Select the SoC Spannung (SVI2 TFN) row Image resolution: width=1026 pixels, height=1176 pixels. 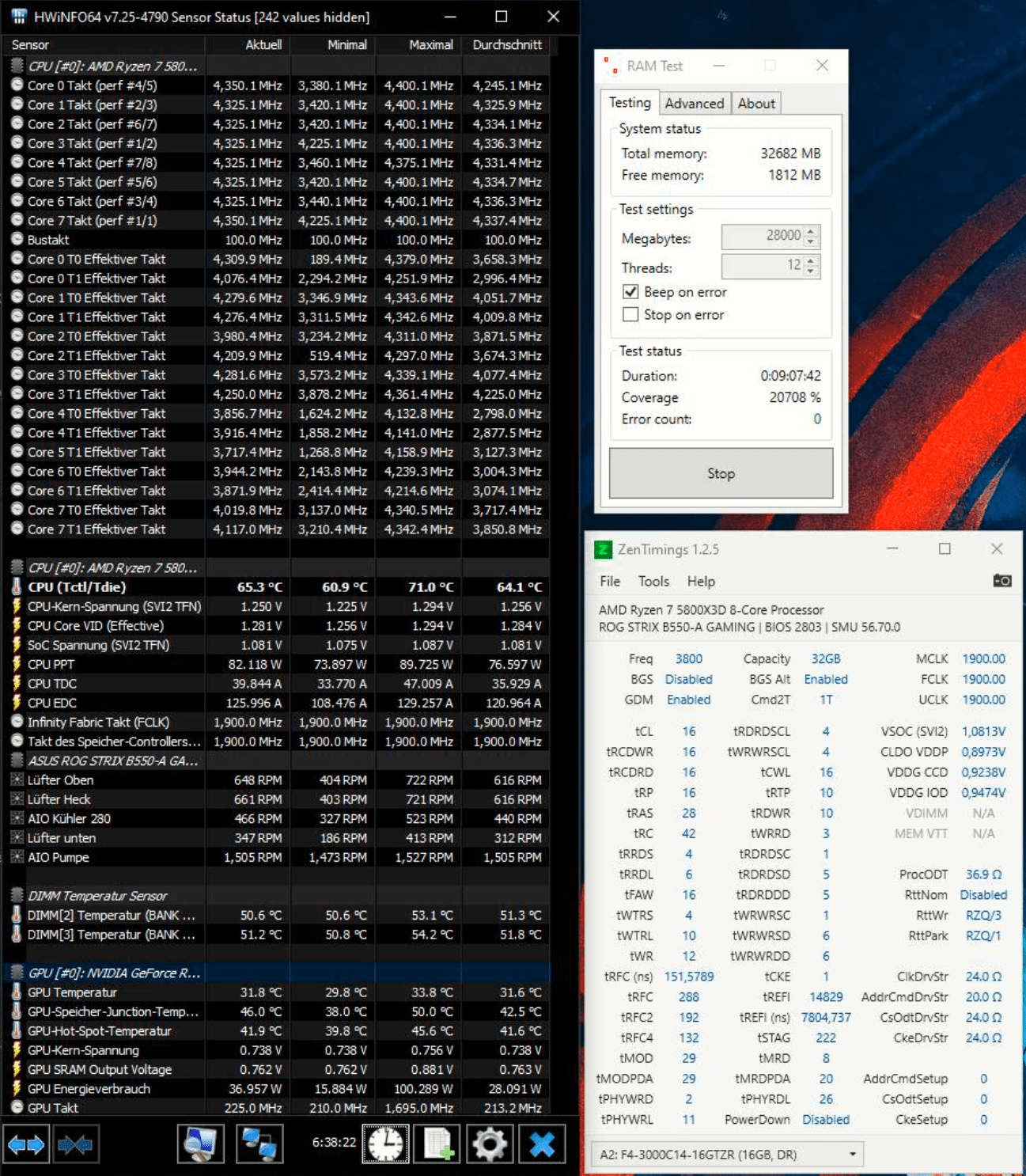tap(277, 645)
